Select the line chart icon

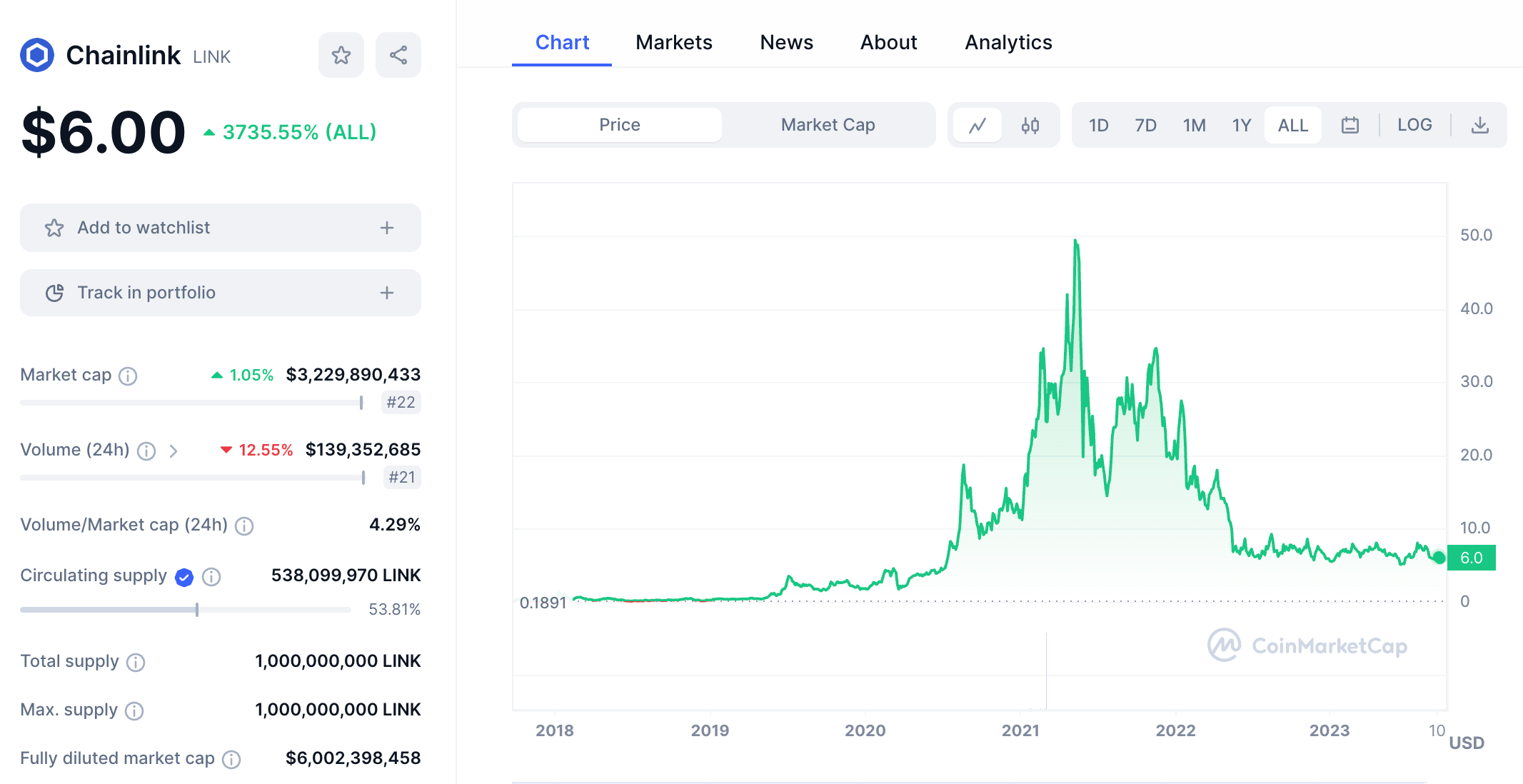(978, 125)
